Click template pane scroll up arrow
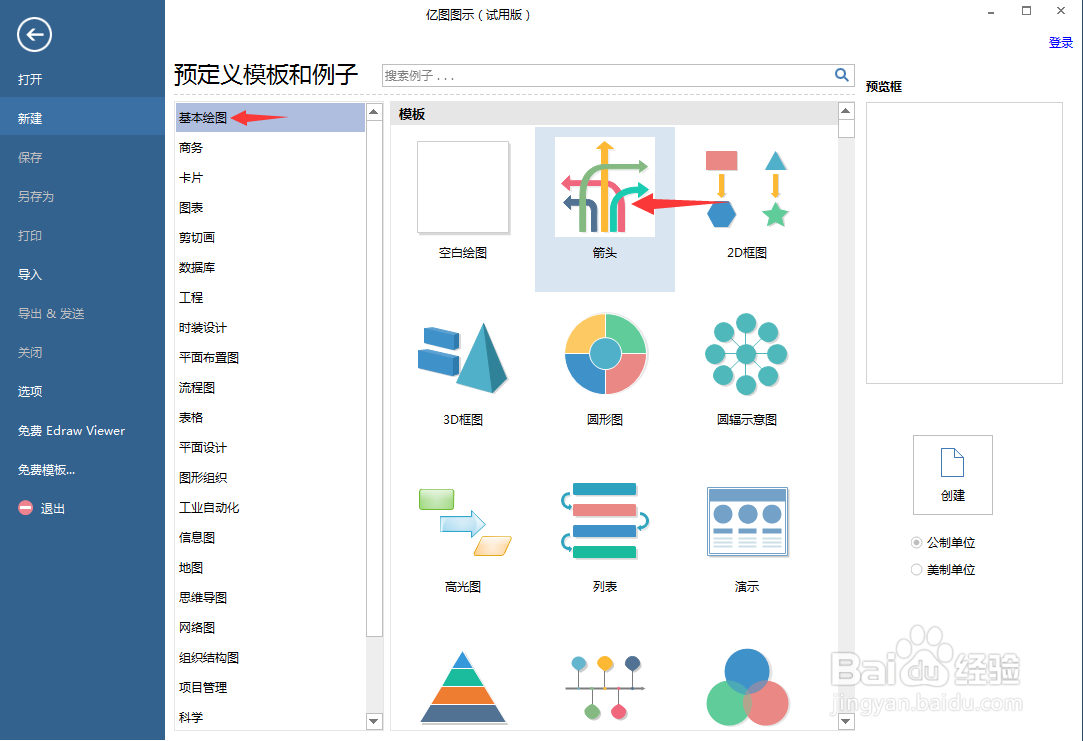This screenshot has width=1083, height=741. [846, 111]
